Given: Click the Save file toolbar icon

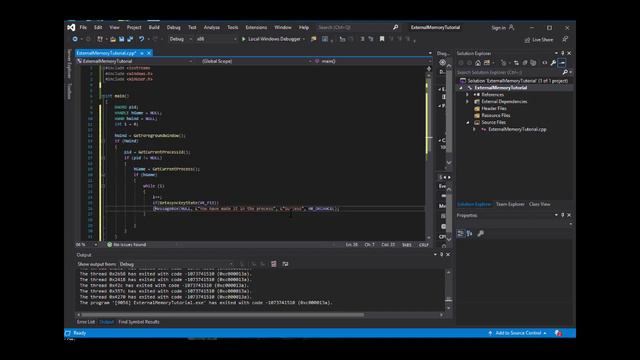Looking at the screenshot, I should (121, 39).
